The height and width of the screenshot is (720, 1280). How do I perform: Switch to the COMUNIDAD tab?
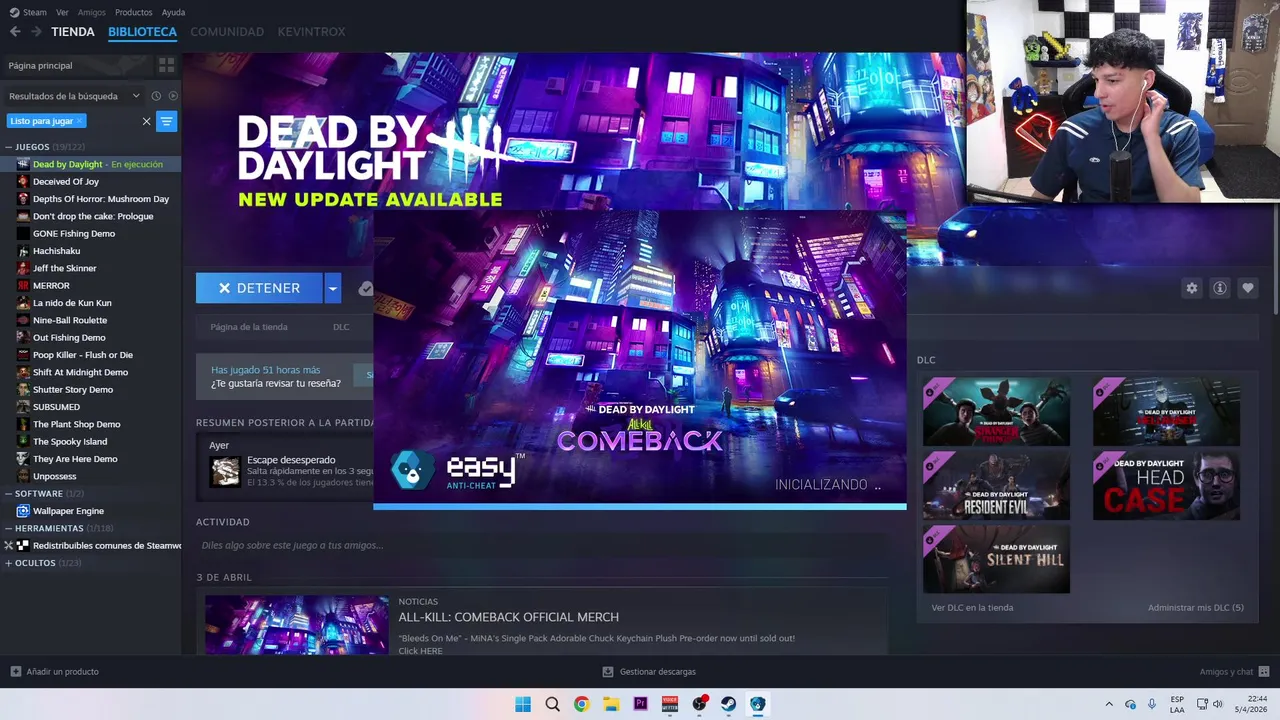point(227,32)
